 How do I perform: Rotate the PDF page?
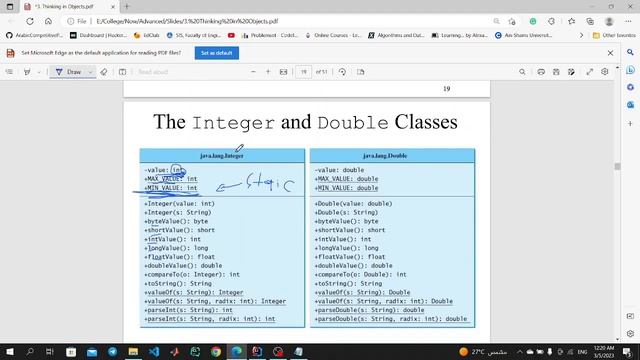[342, 72]
